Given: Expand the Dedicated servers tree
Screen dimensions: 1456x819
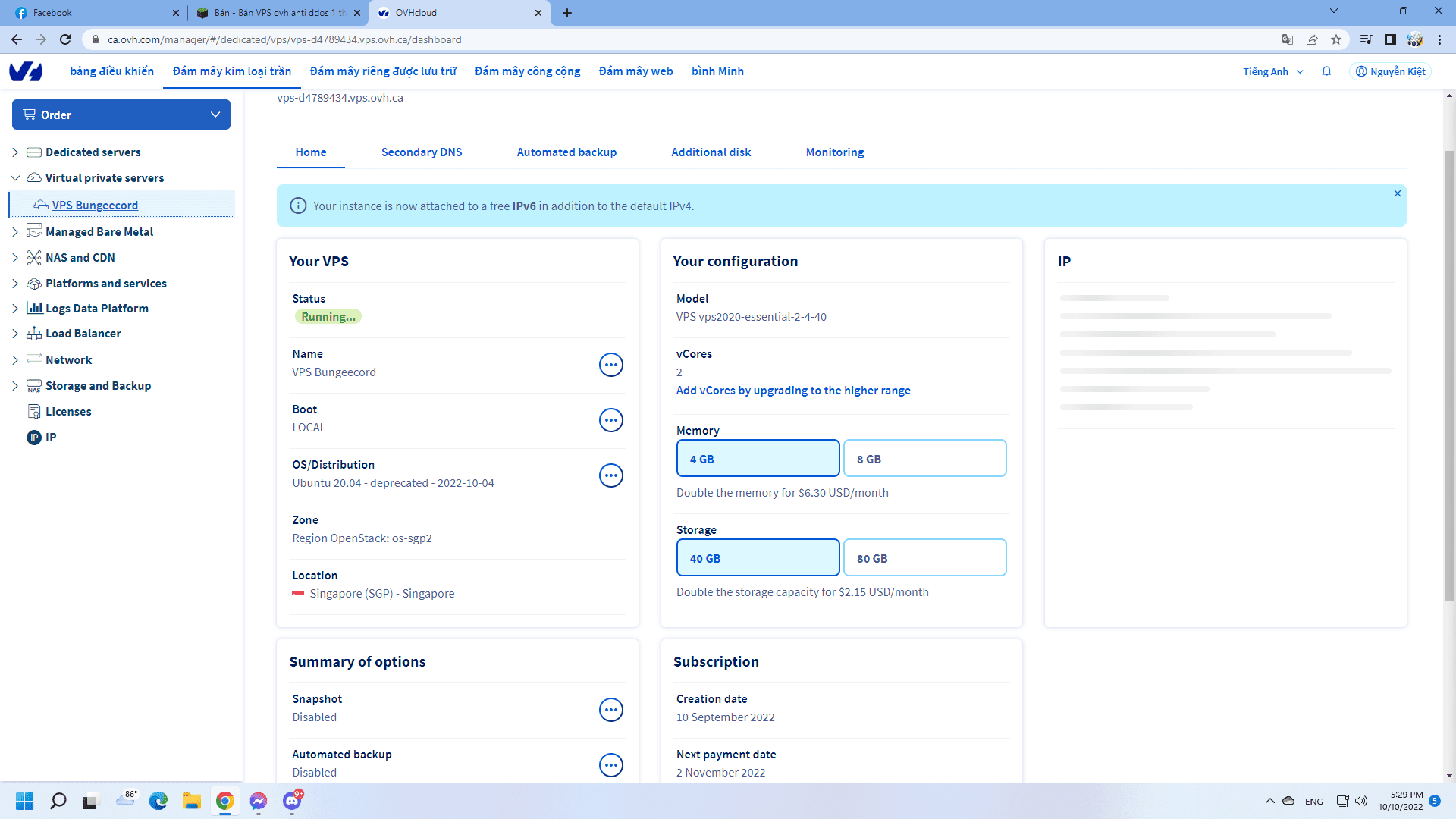Looking at the screenshot, I should (x=15, y=152).
